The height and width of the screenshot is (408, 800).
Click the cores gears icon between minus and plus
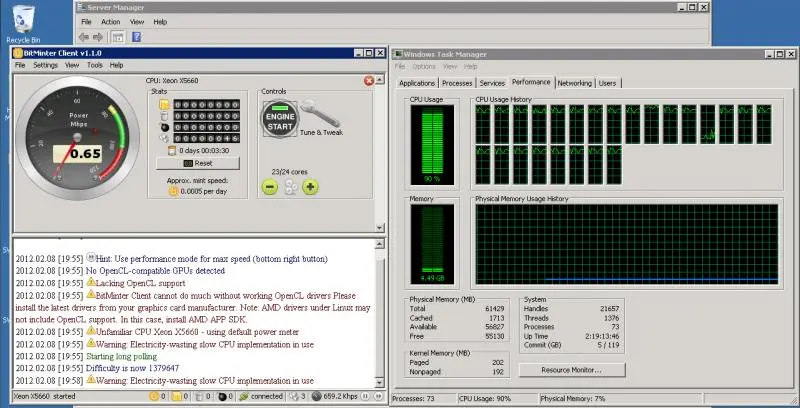coord(290,187)
